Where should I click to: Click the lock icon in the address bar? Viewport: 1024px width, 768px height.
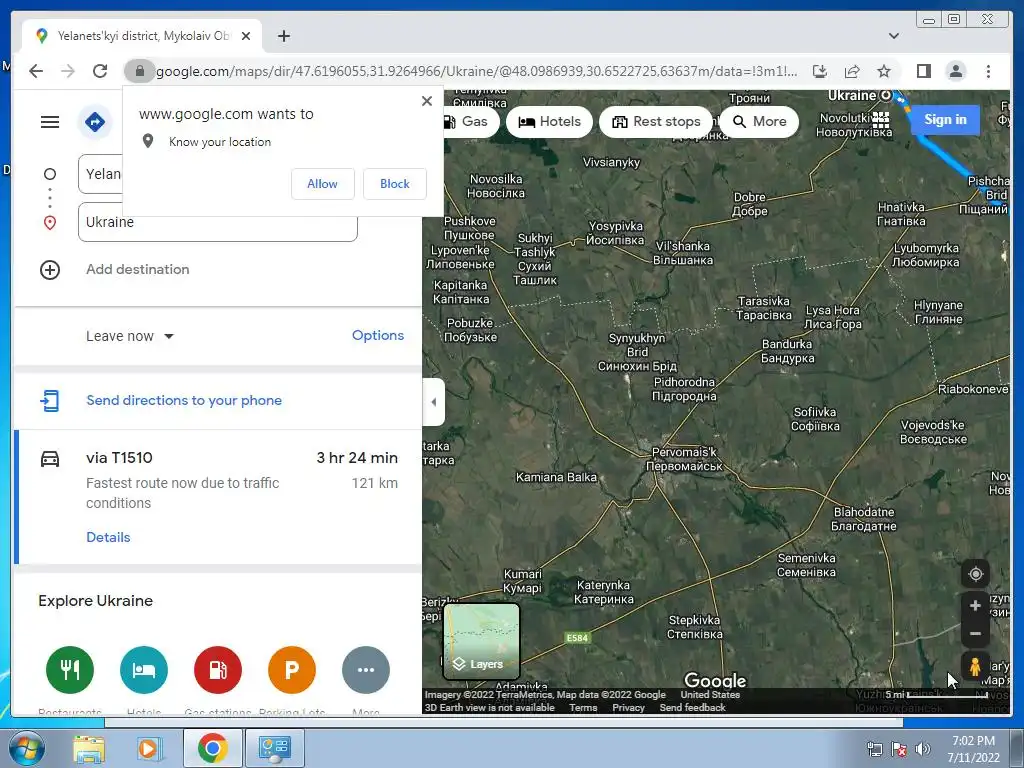[x=139, y=71]
